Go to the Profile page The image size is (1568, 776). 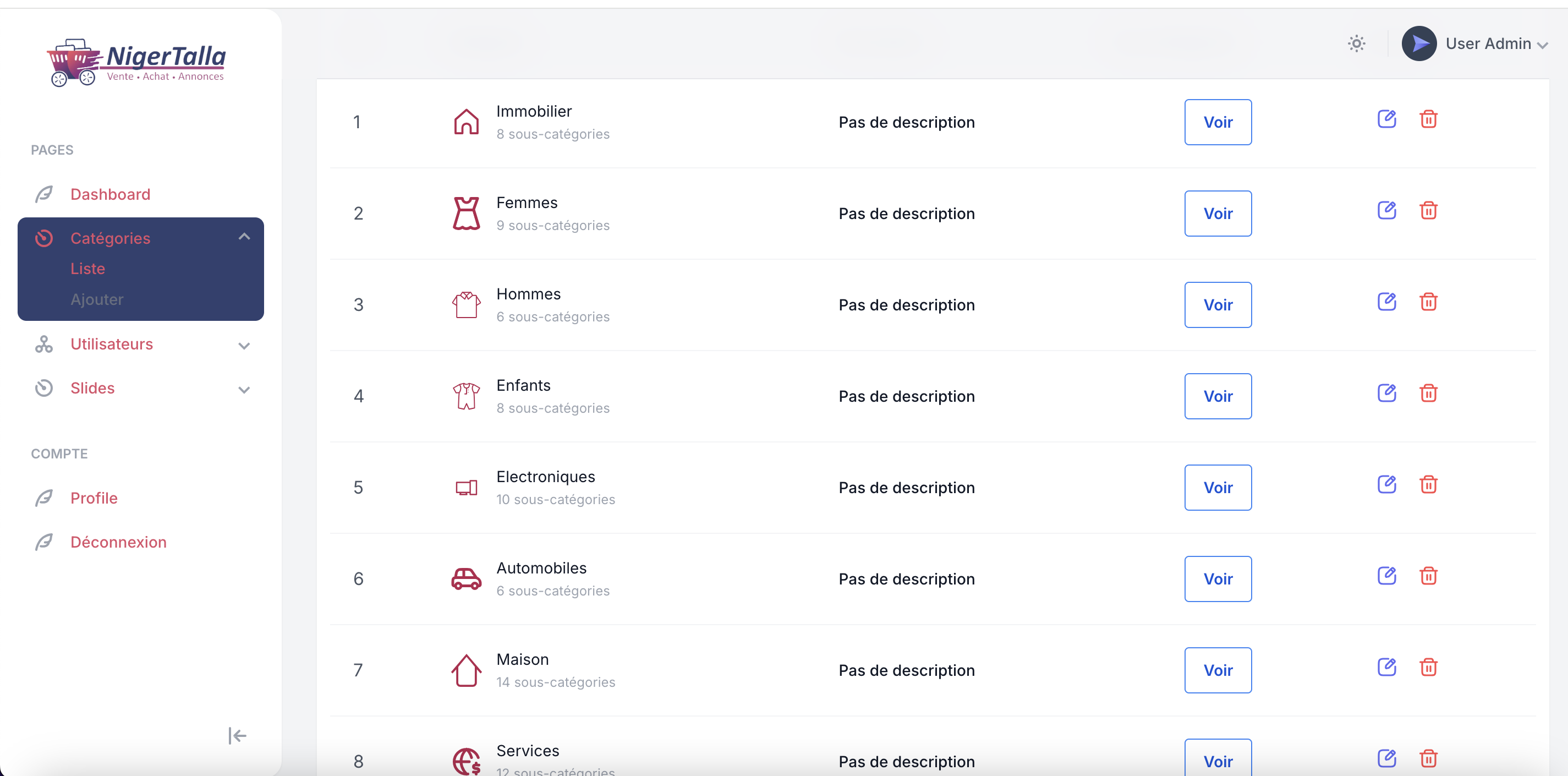click(94, 498)
